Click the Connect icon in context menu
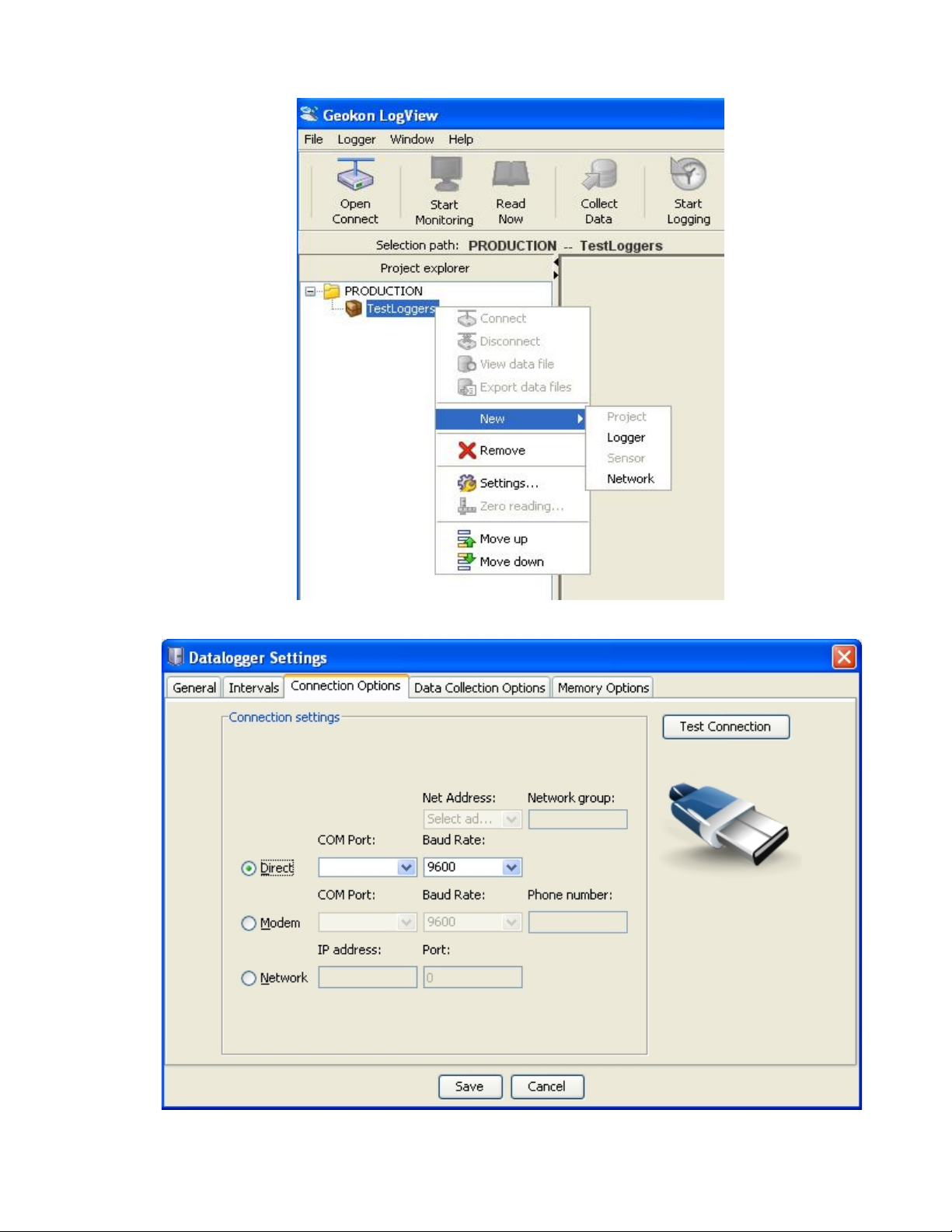This screenshot has height=1232, width=952. [467, 319]
